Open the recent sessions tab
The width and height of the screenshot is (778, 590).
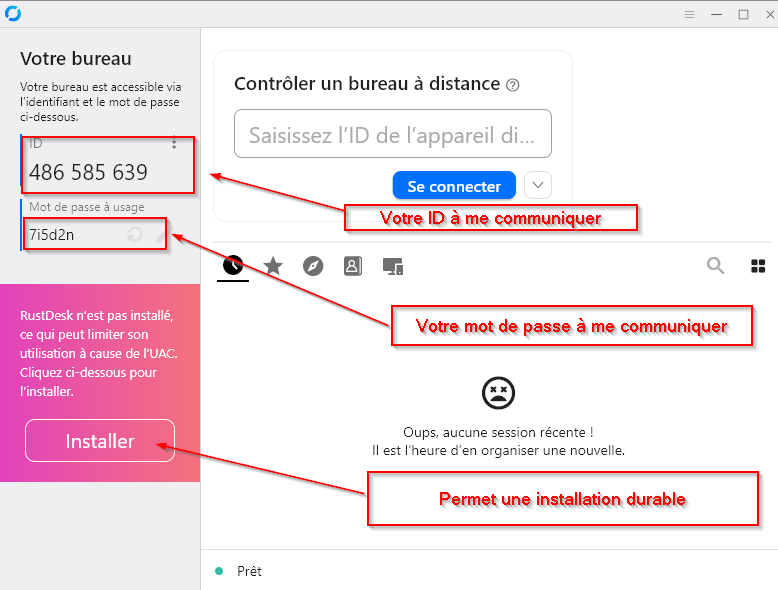tap(233, 265)
